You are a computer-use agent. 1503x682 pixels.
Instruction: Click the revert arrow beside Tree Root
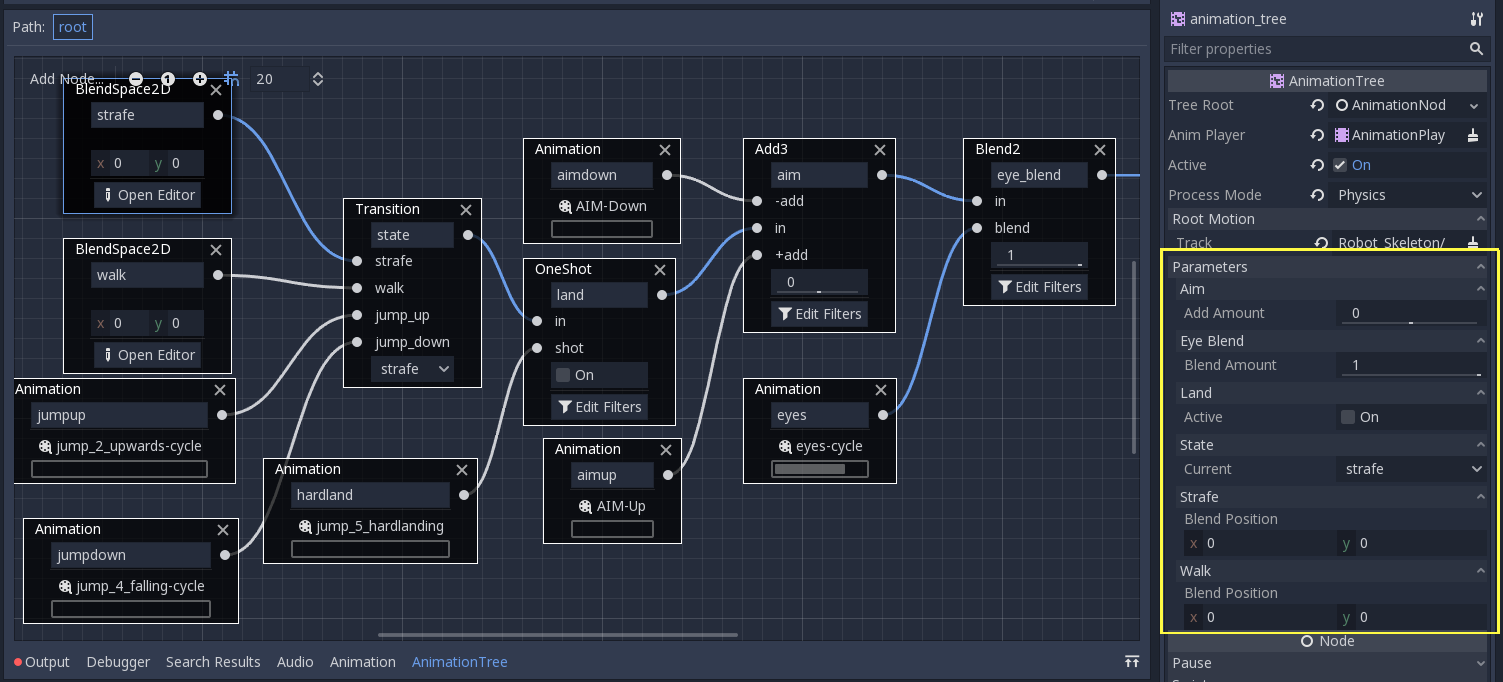tap(1319, 105)
